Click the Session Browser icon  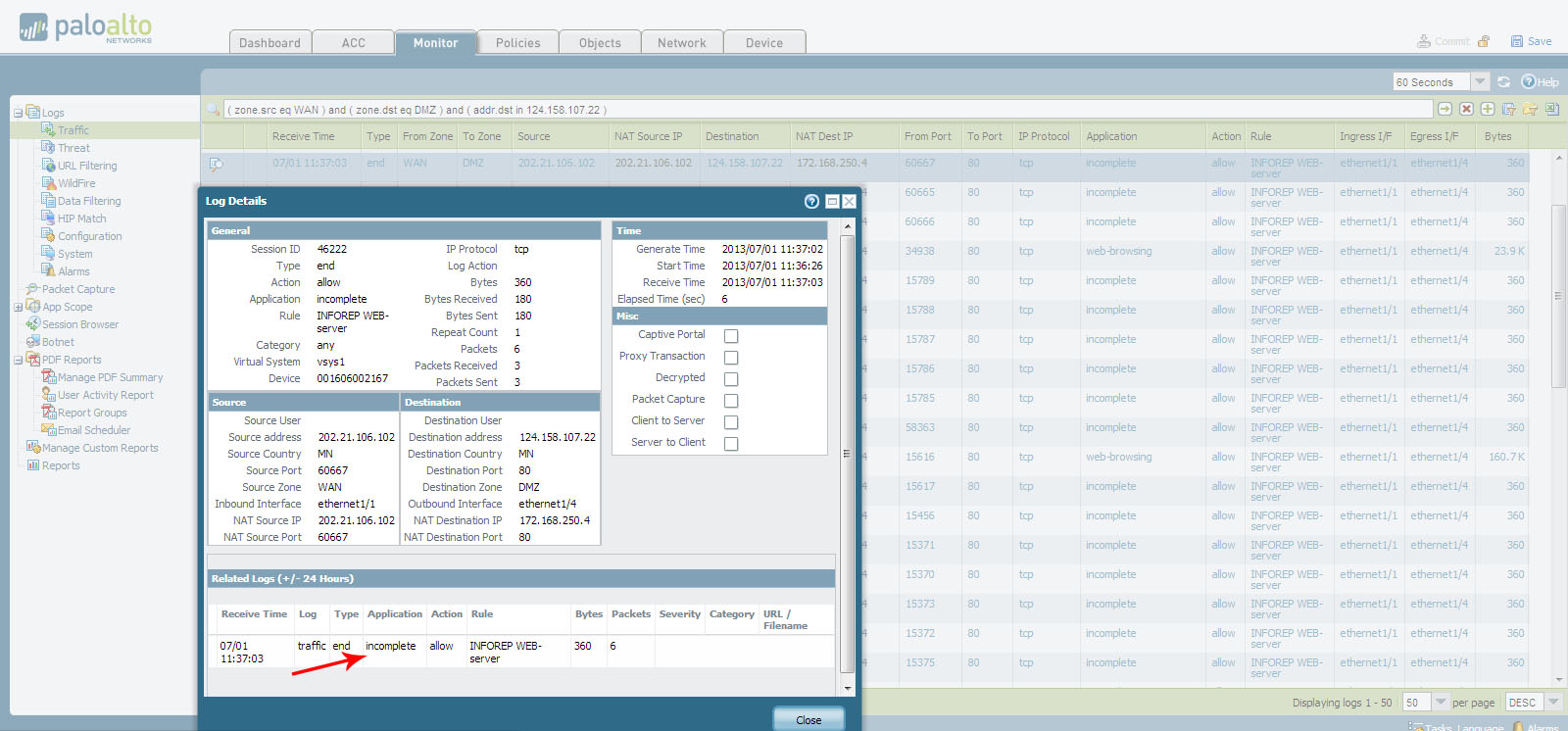[x=32, y=323]
